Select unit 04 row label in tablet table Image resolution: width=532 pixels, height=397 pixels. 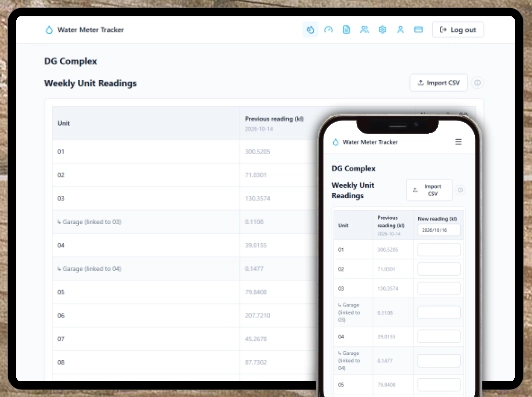[61, 245]
